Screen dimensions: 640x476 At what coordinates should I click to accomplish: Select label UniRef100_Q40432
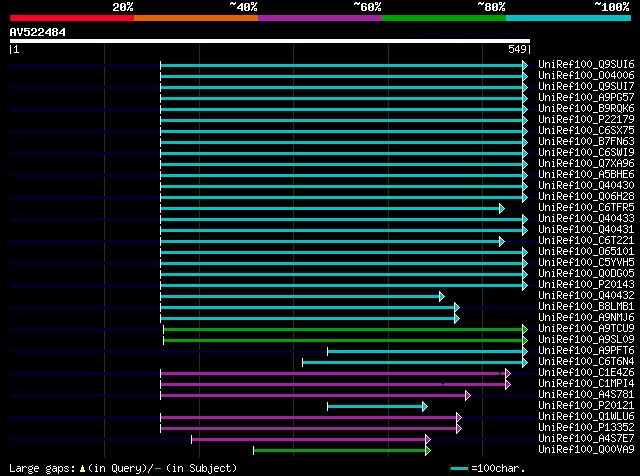586,296
